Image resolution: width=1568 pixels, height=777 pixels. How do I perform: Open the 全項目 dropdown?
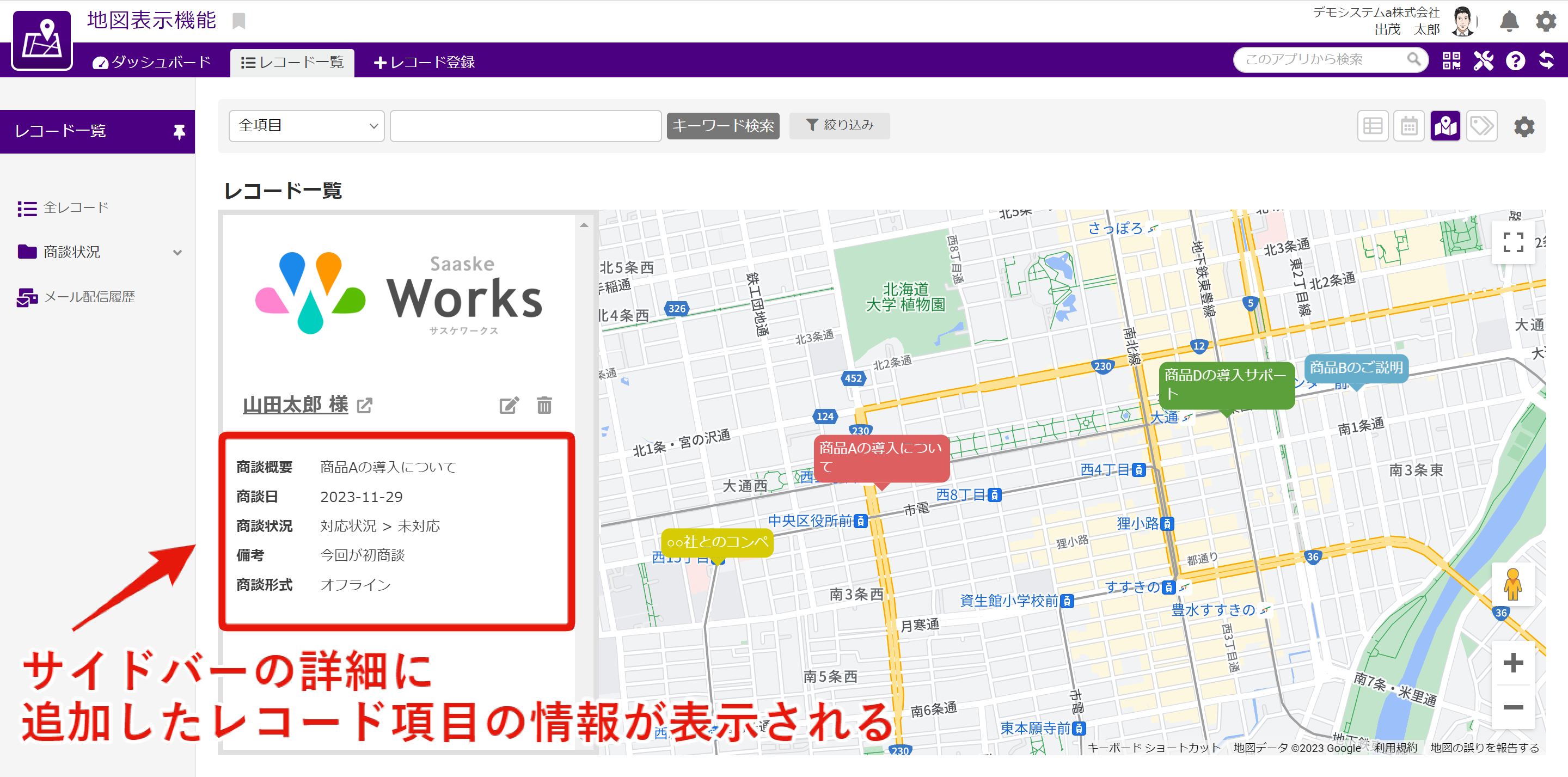coord(306,126)
